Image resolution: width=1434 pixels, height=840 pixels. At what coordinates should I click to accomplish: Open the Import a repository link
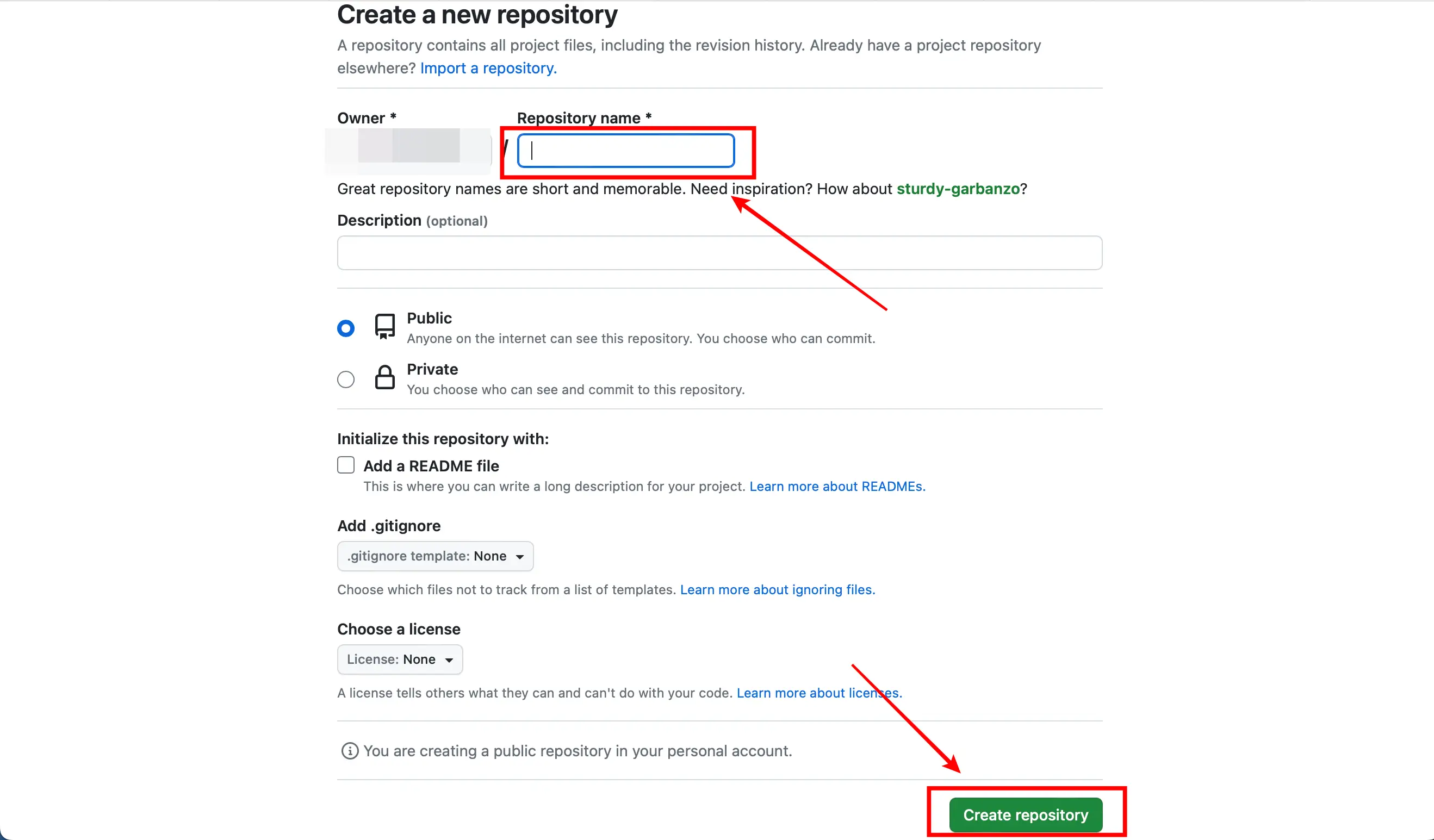[488, 68]
